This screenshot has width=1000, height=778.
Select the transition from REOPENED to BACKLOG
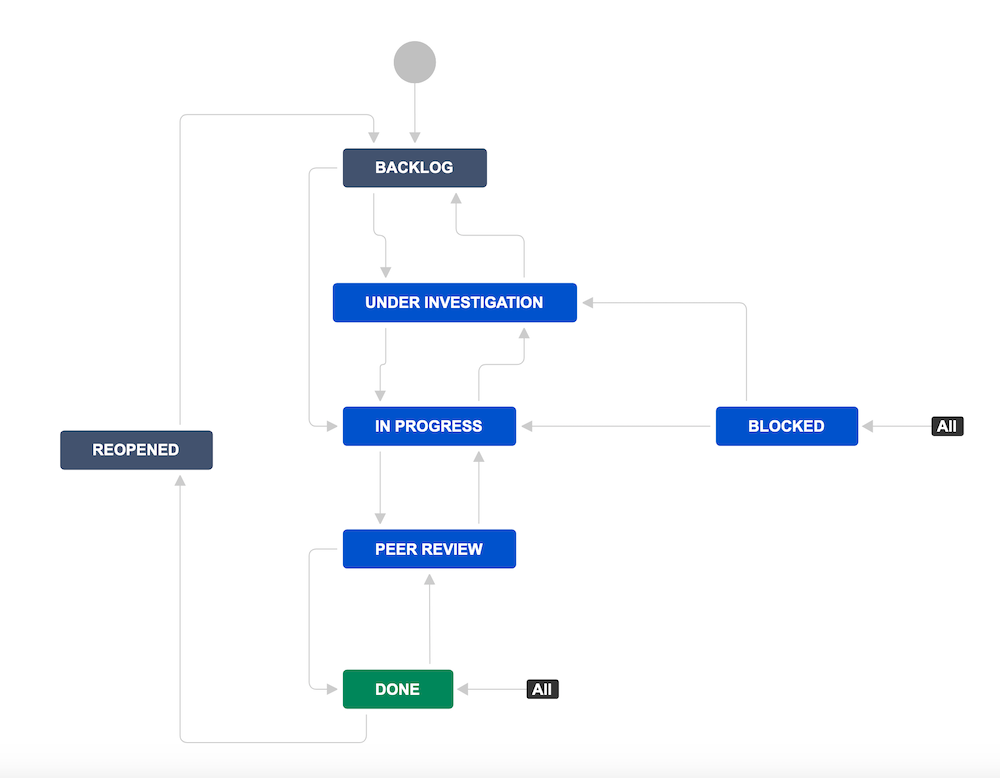[270, 117]
